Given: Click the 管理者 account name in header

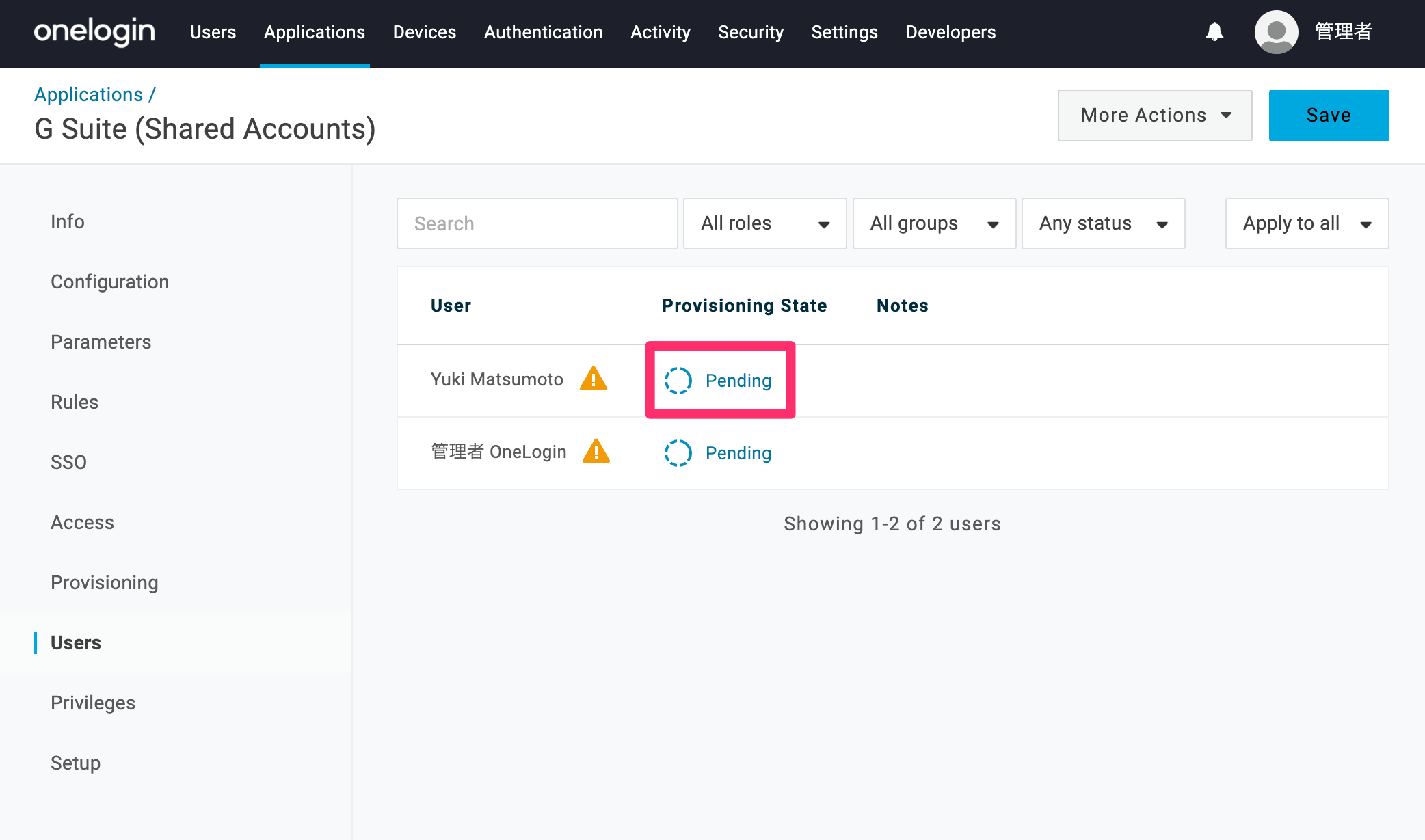Looking at the screenshot, I should click(x=1343, y=31).
